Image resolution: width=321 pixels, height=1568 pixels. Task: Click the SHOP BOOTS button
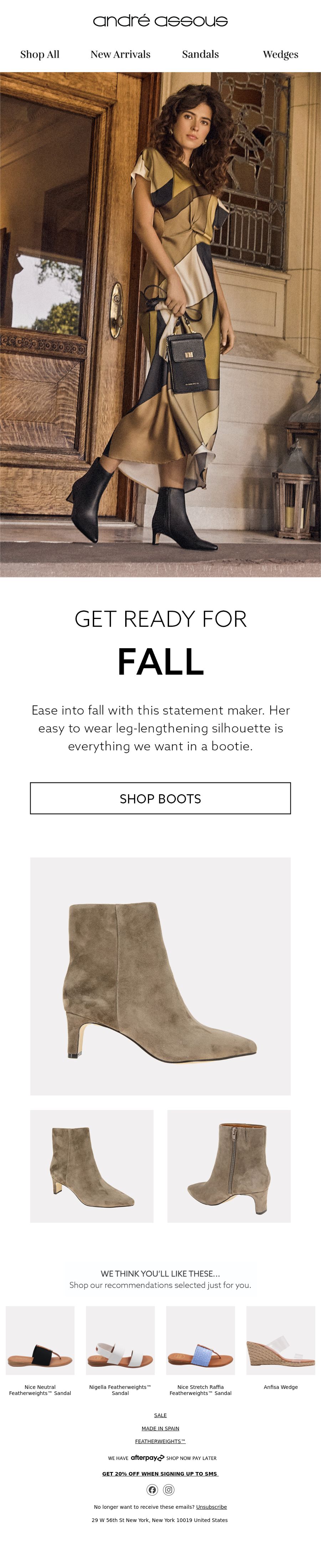(160, 798)
